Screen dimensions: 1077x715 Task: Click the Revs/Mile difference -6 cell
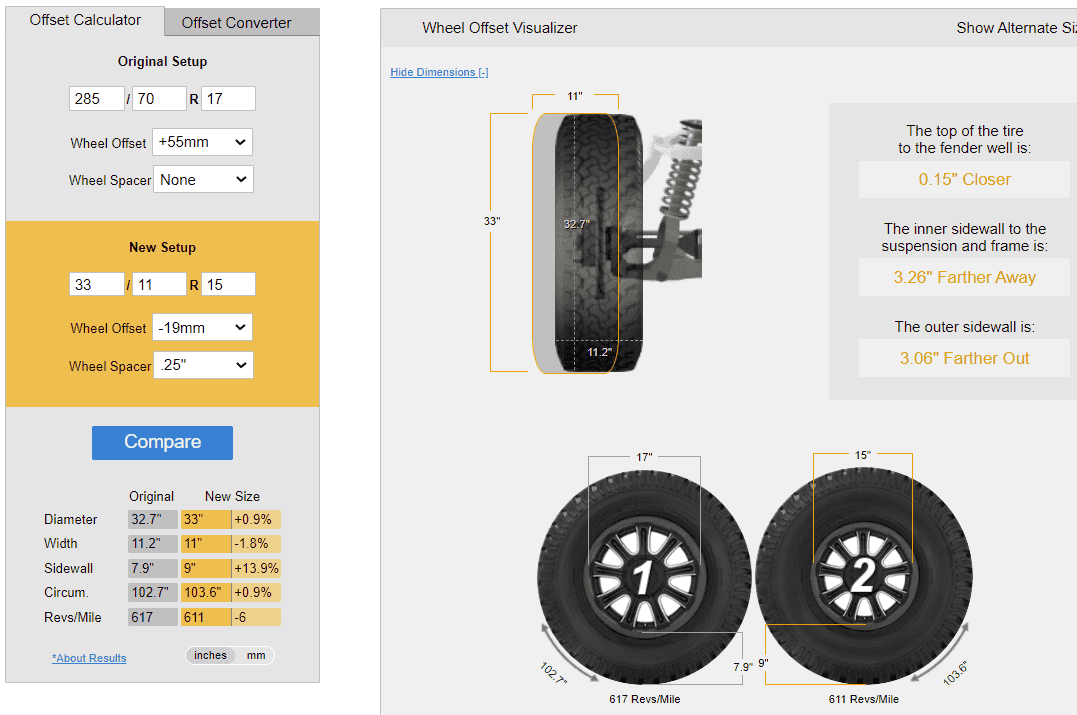tap(256, 617)
